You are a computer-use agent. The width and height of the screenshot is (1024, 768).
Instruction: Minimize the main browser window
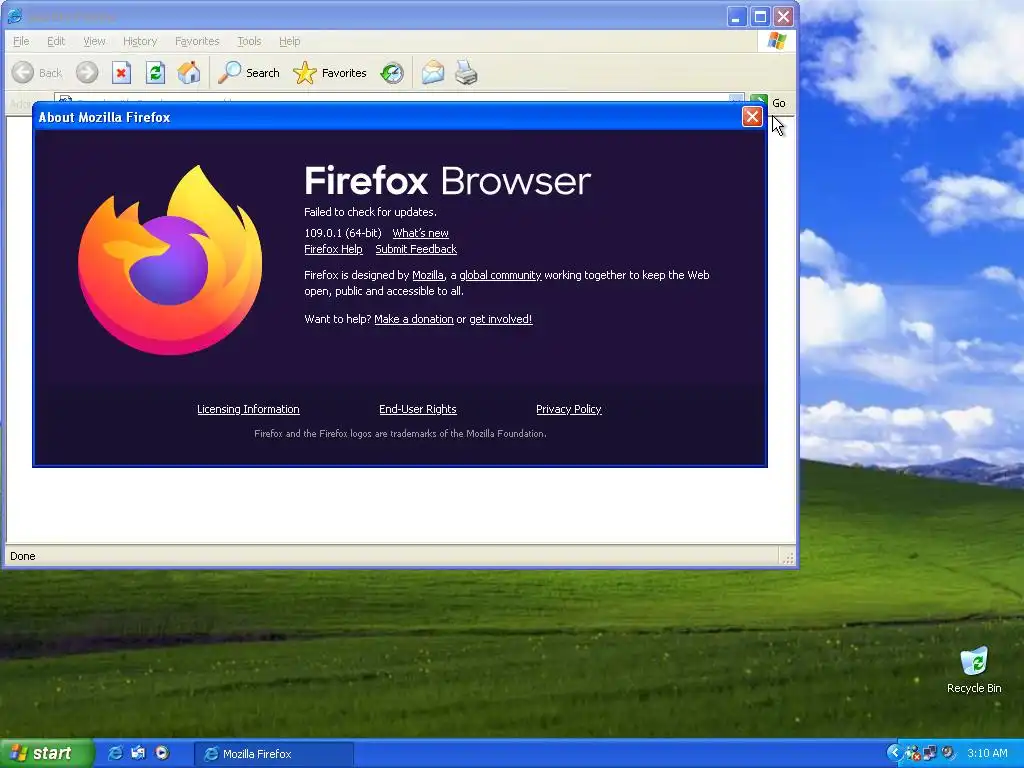pyautogui.click(x=737, y=16)
